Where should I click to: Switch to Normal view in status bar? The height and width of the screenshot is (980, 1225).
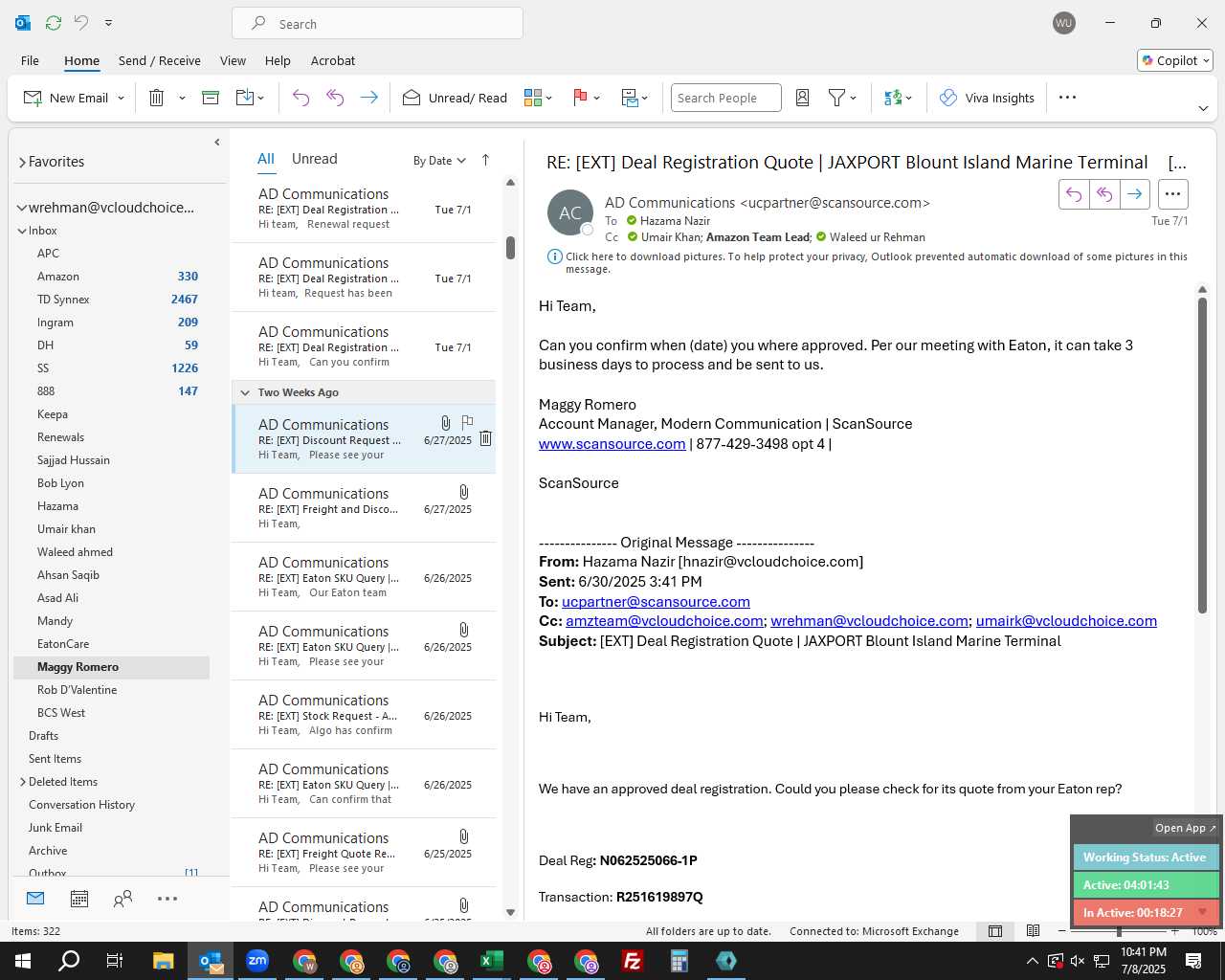click(995, 931)
